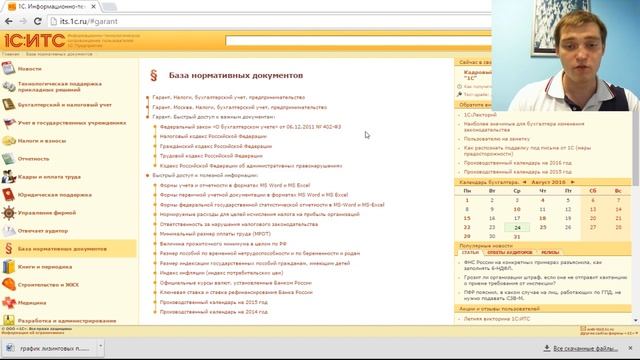This screenshot has width=640, height=360.
Task: Open the Кадры и оплата труда icon
Action: pos(8,177)
